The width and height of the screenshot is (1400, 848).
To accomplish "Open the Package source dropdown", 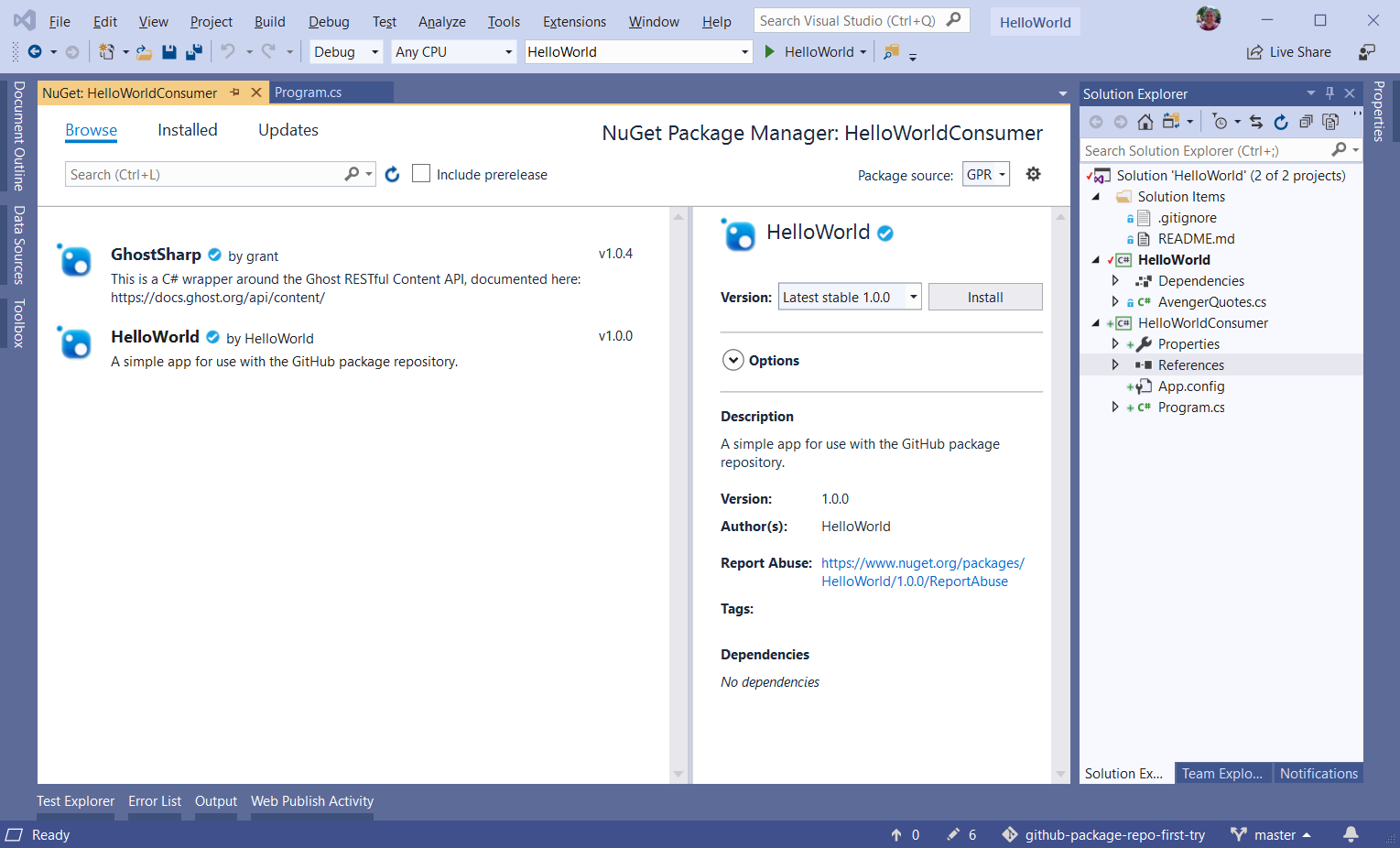I will tap(986, 174).
